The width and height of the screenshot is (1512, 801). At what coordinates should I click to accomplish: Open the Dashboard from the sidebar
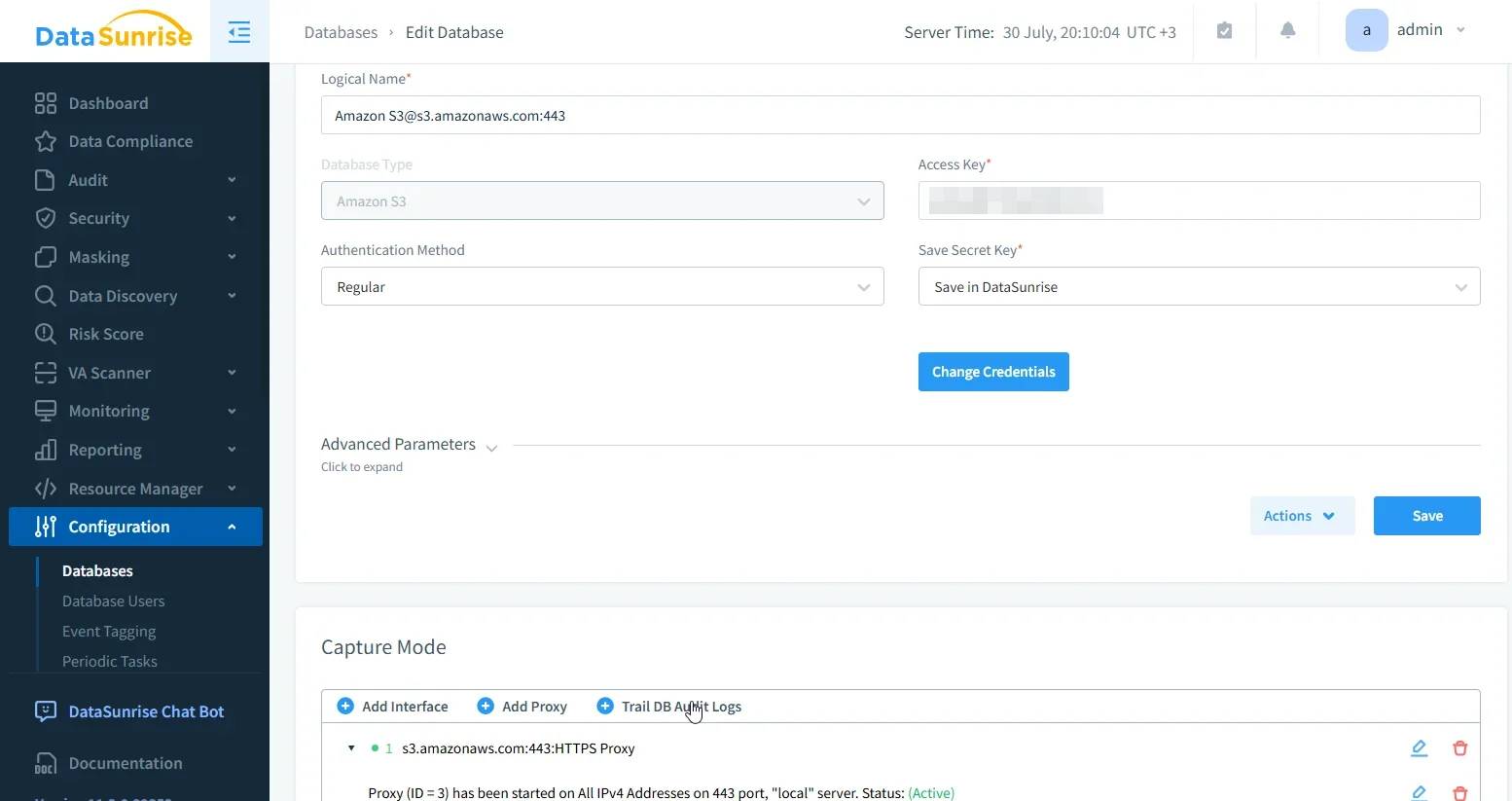tap(108, 103)
